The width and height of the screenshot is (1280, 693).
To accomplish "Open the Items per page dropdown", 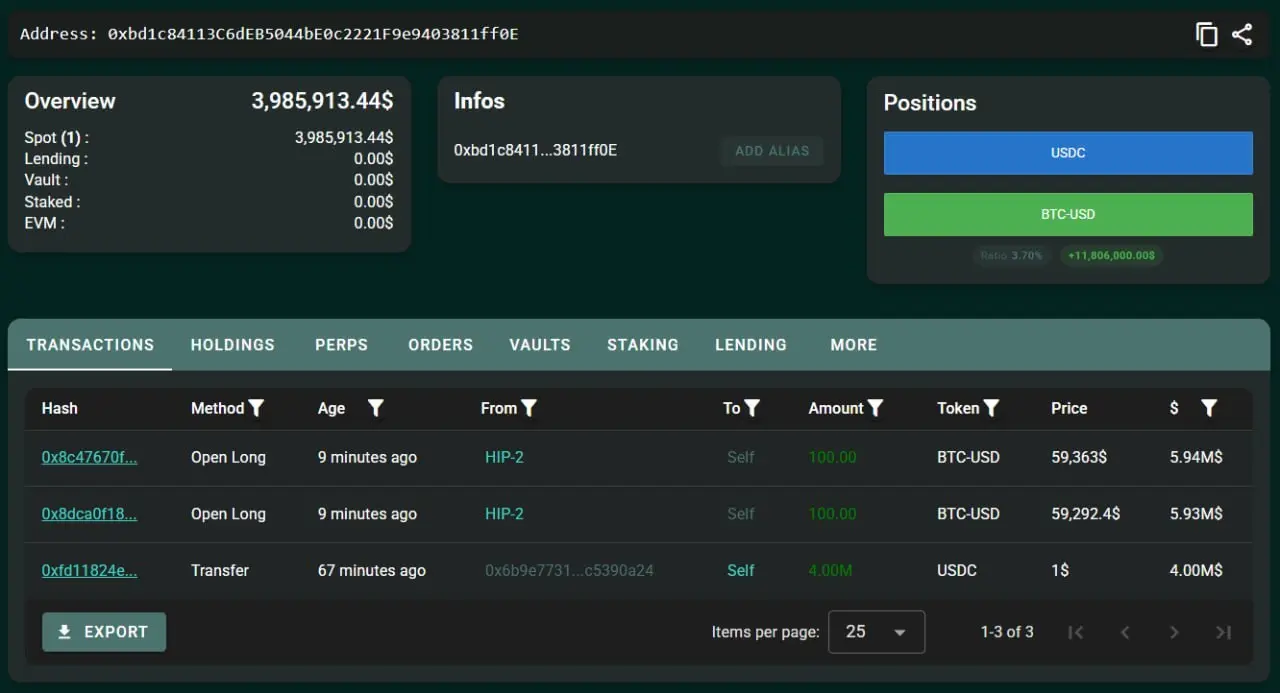I will coord(876,632).
